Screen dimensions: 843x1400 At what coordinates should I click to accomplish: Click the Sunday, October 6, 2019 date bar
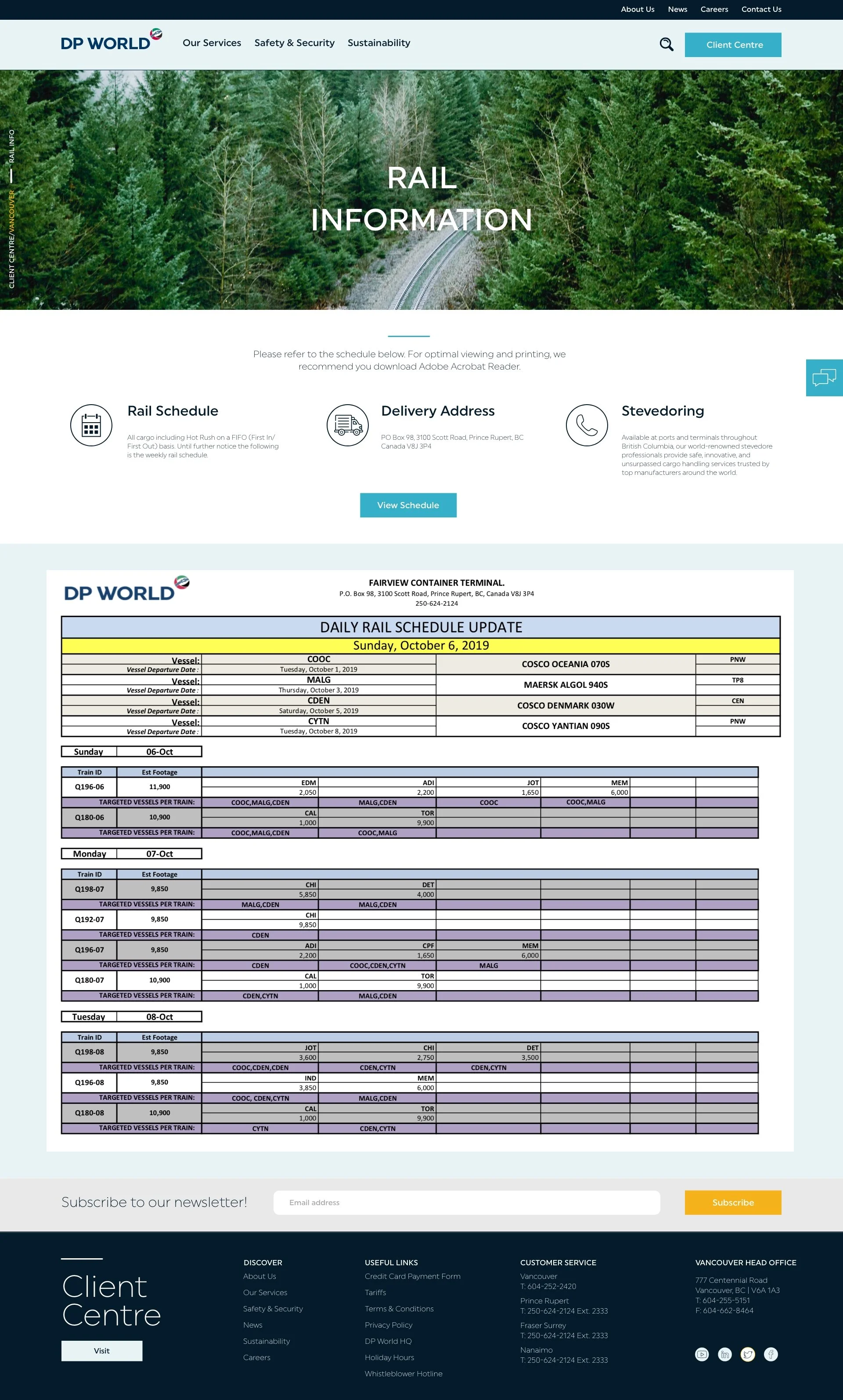tap(421, 646)
